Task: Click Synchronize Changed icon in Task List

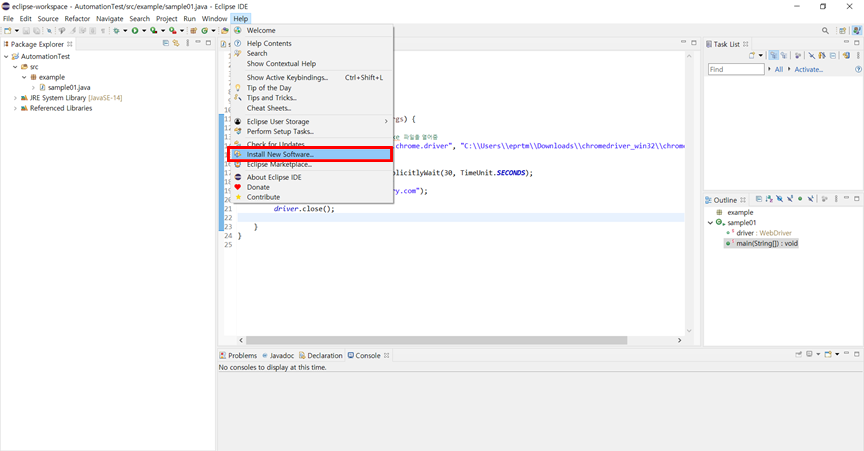Action: pos(846,55)
